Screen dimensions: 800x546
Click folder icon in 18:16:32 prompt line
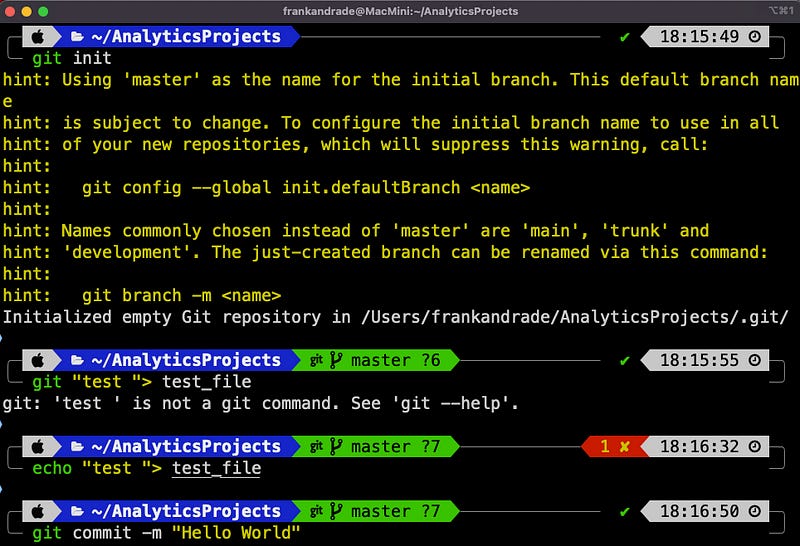[77, 446]
